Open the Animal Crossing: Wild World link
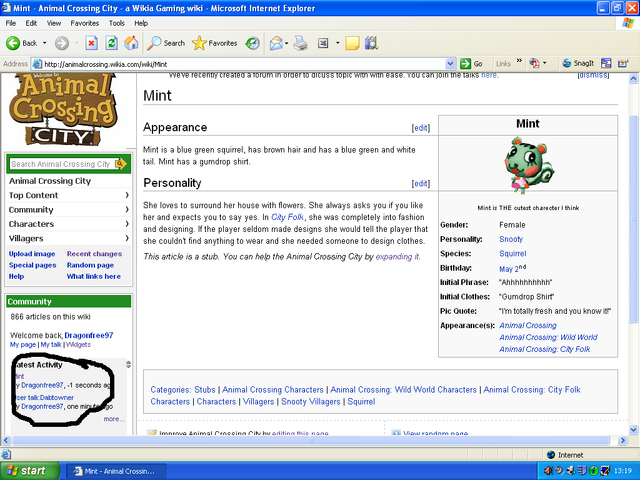This screenshot has width=640, height=480. click(x=548, y=337)
